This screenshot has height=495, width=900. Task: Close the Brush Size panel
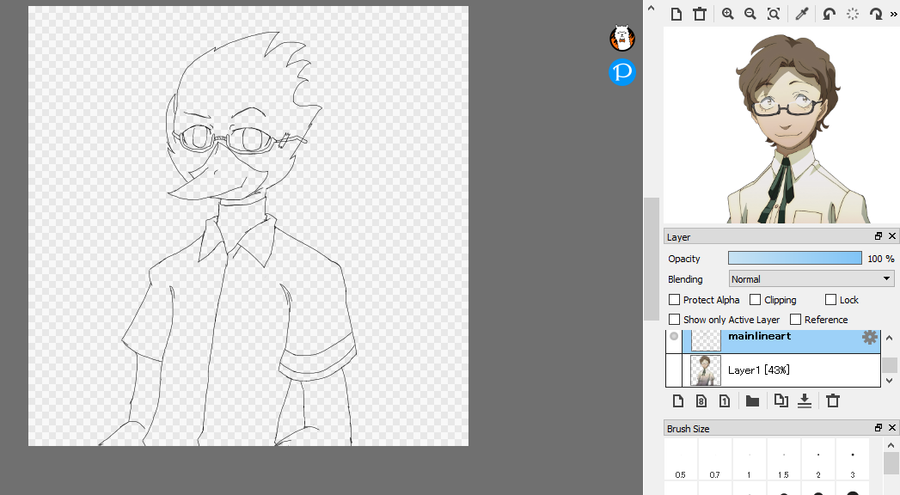(892, 428)
